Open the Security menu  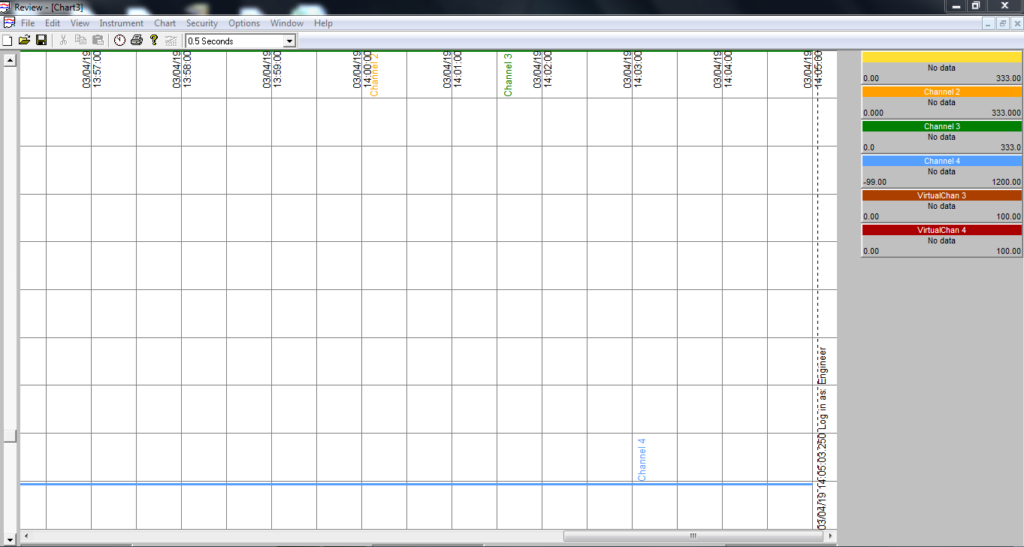[201, 23]
